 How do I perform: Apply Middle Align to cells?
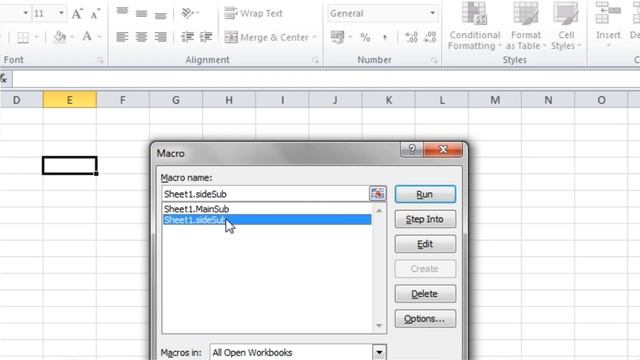tap(141, 13)
